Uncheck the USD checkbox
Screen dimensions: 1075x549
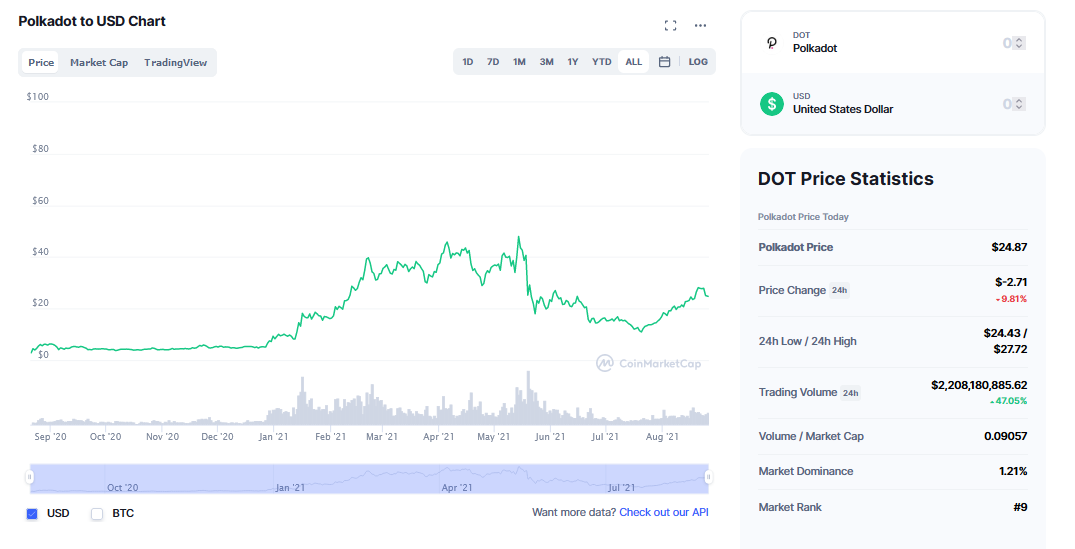pos(32,514)
